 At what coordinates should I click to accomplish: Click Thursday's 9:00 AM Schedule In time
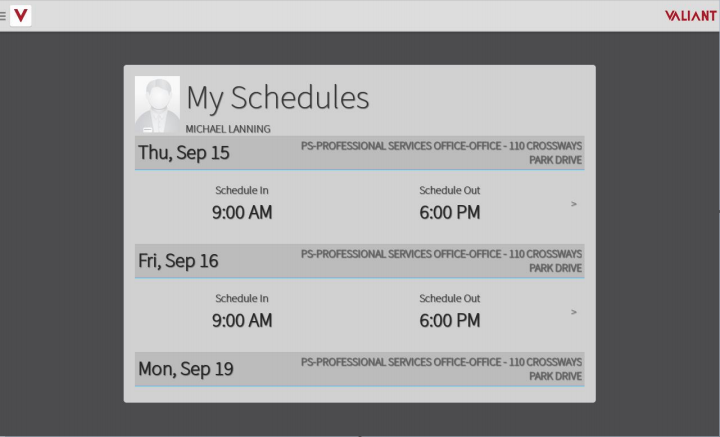(x=242, y=213)
